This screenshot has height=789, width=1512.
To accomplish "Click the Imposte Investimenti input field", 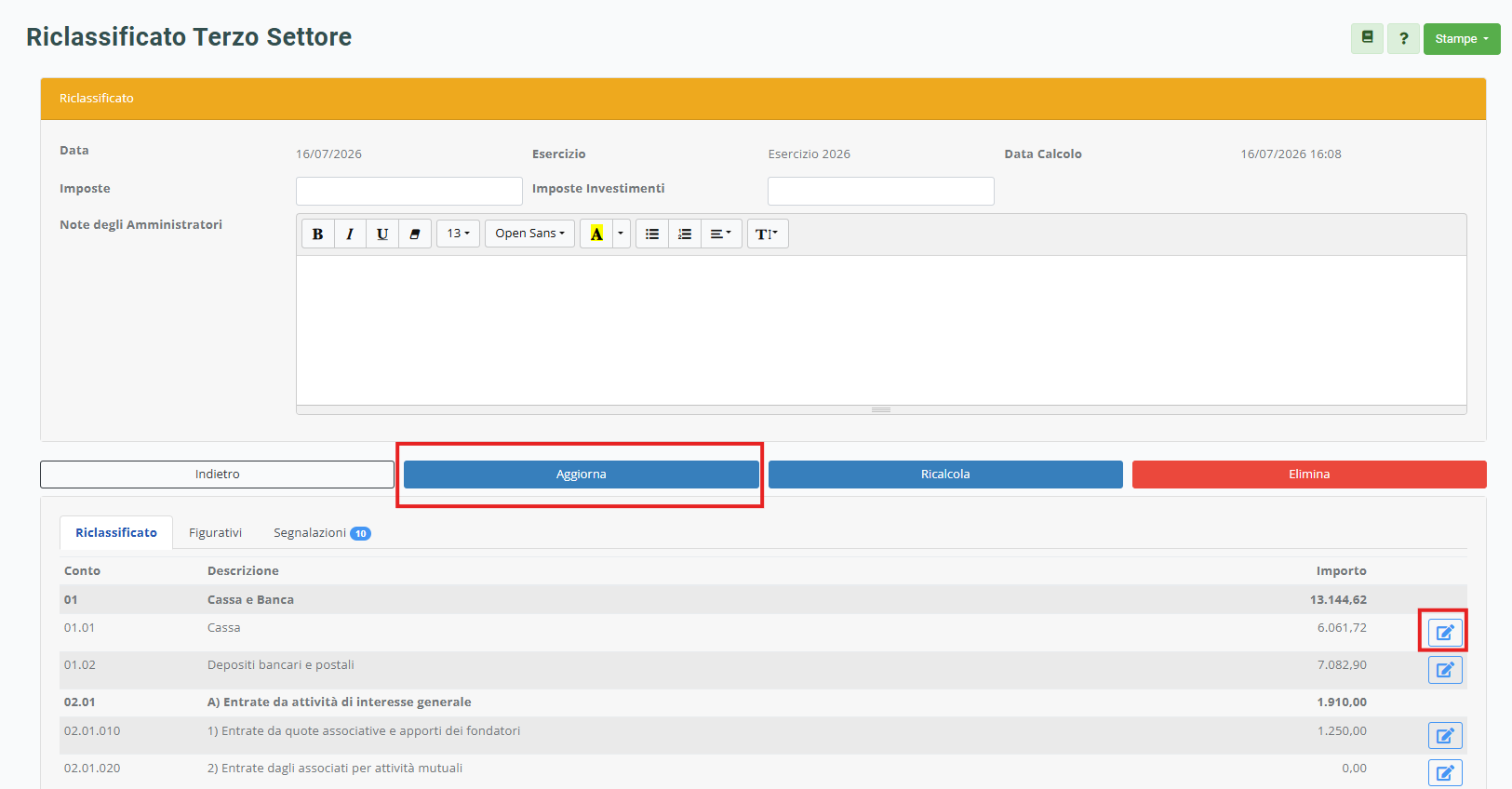I will point(881,191).
